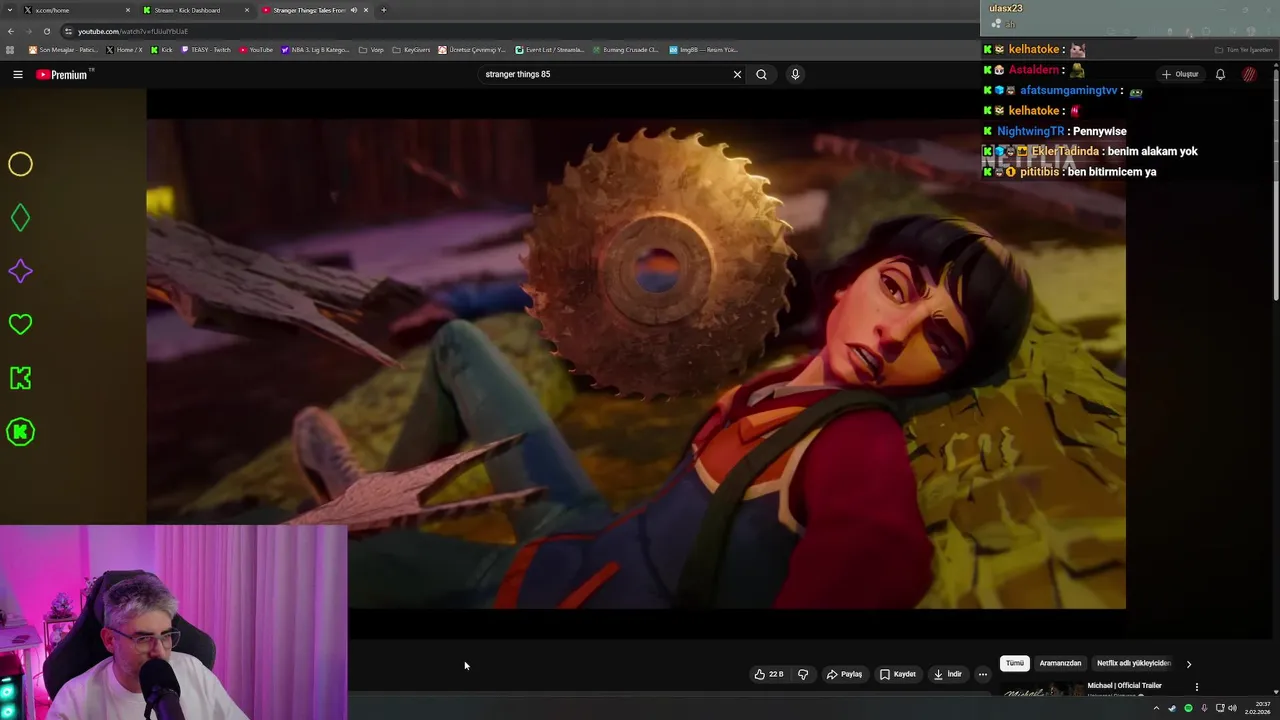Close the Stranger Things tab
The image size is (1280, 720).
tap(366, 10)
